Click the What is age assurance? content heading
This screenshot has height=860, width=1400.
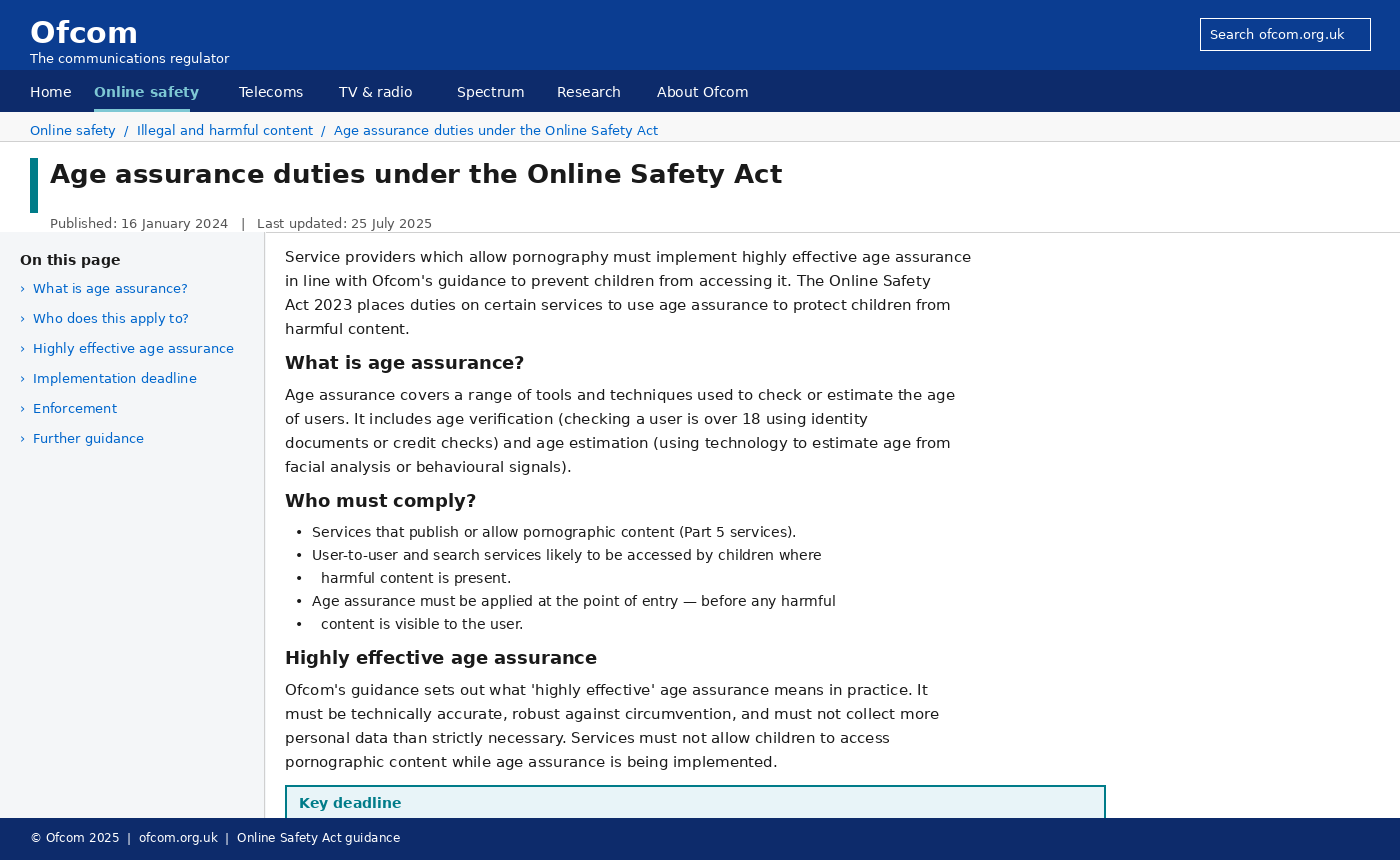point(404,363)
